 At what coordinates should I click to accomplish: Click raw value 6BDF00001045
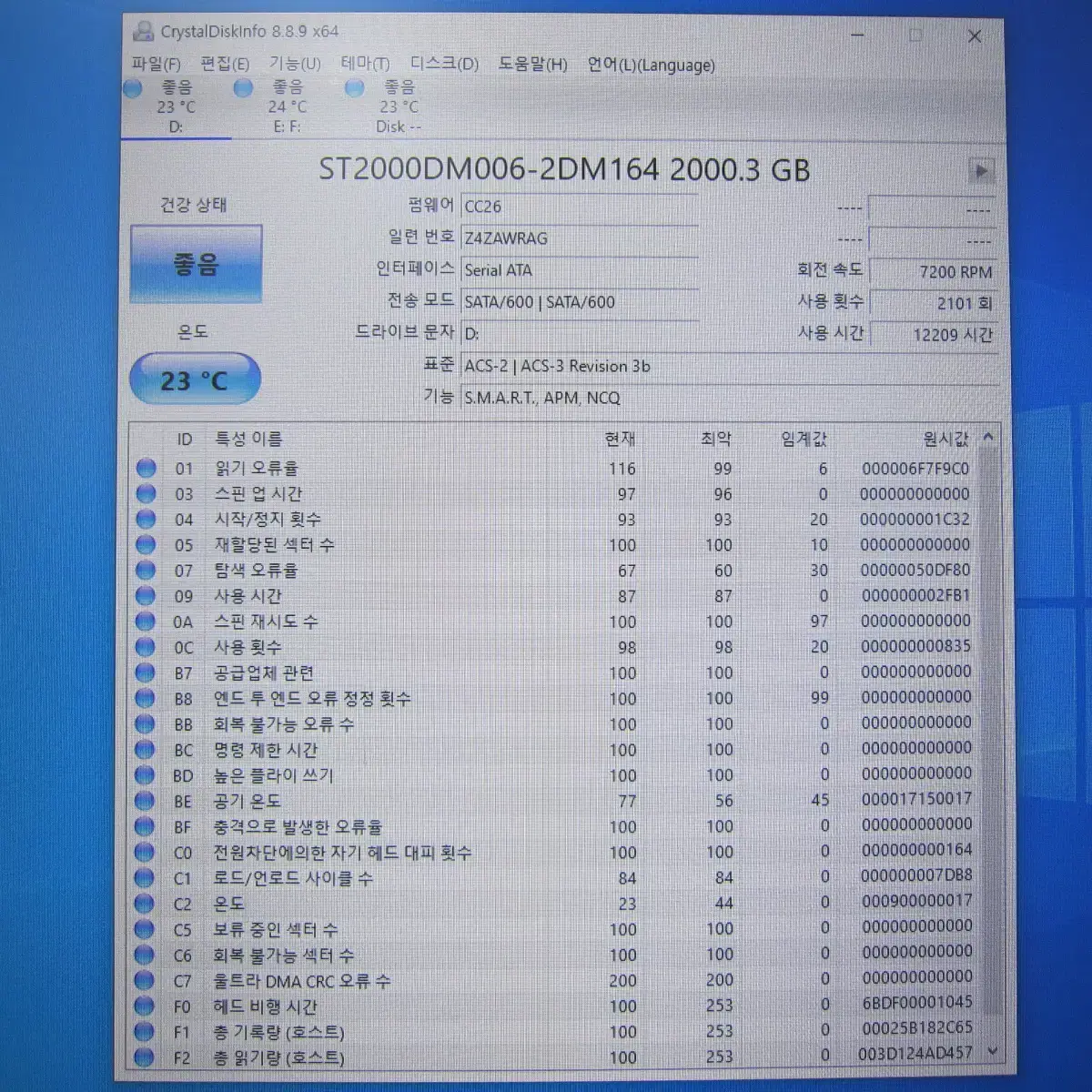point(915,1002)
